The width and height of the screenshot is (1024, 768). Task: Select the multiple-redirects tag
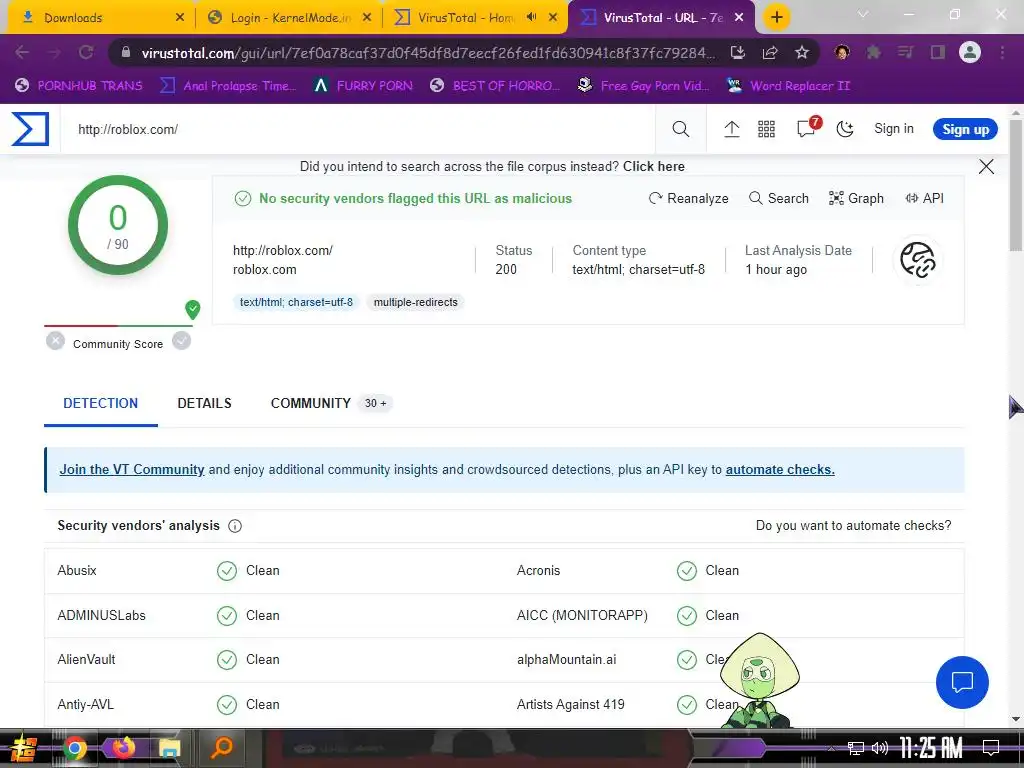[x=415, y=302]
